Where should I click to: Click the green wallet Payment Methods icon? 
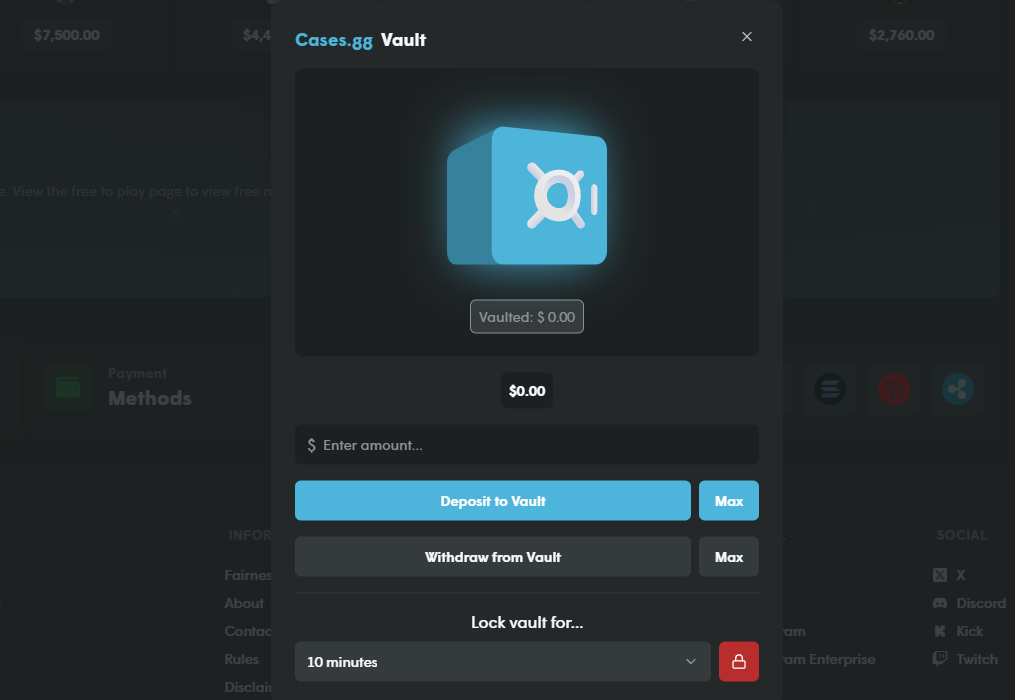68,388
